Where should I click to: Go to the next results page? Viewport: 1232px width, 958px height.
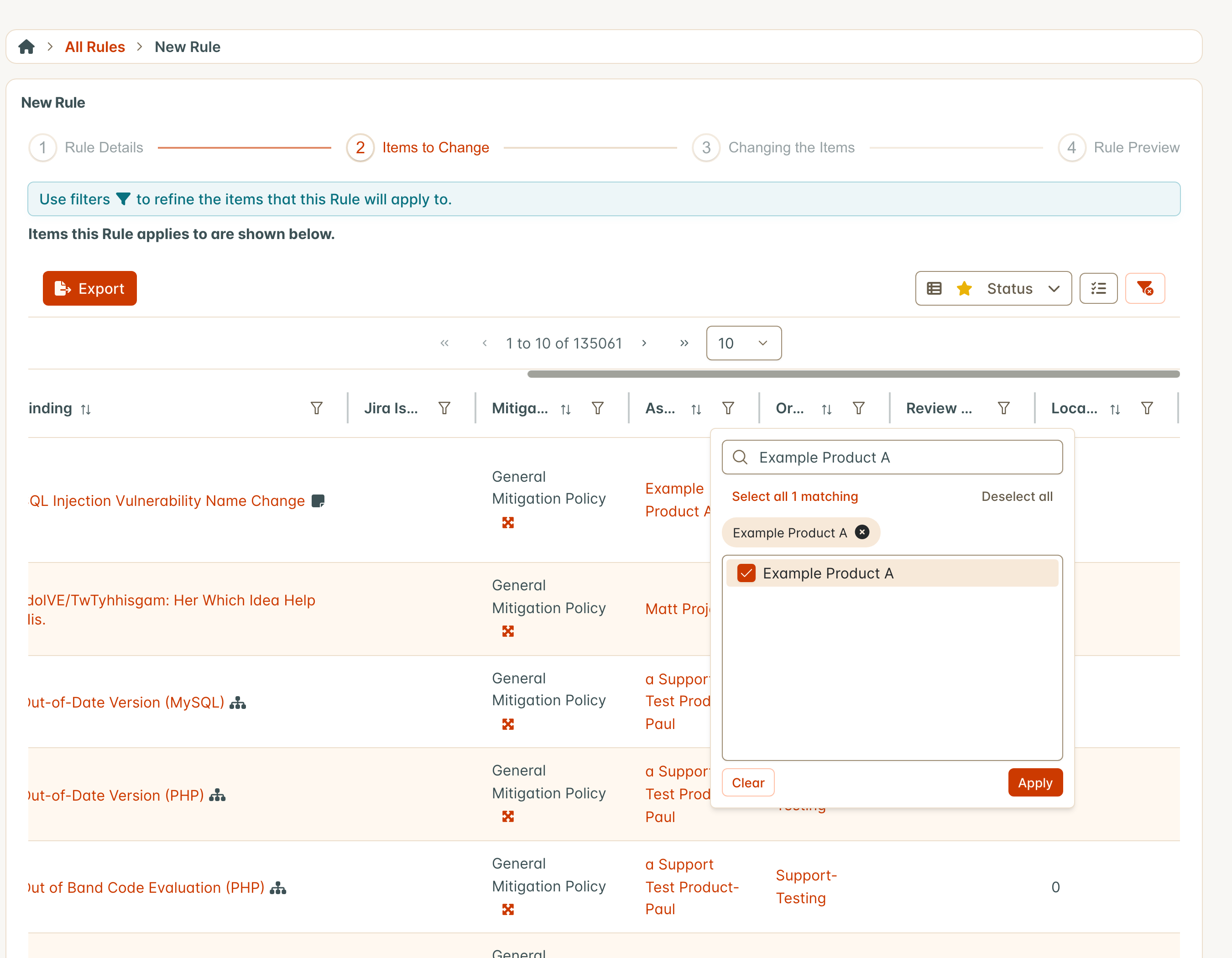pos(644,343)
